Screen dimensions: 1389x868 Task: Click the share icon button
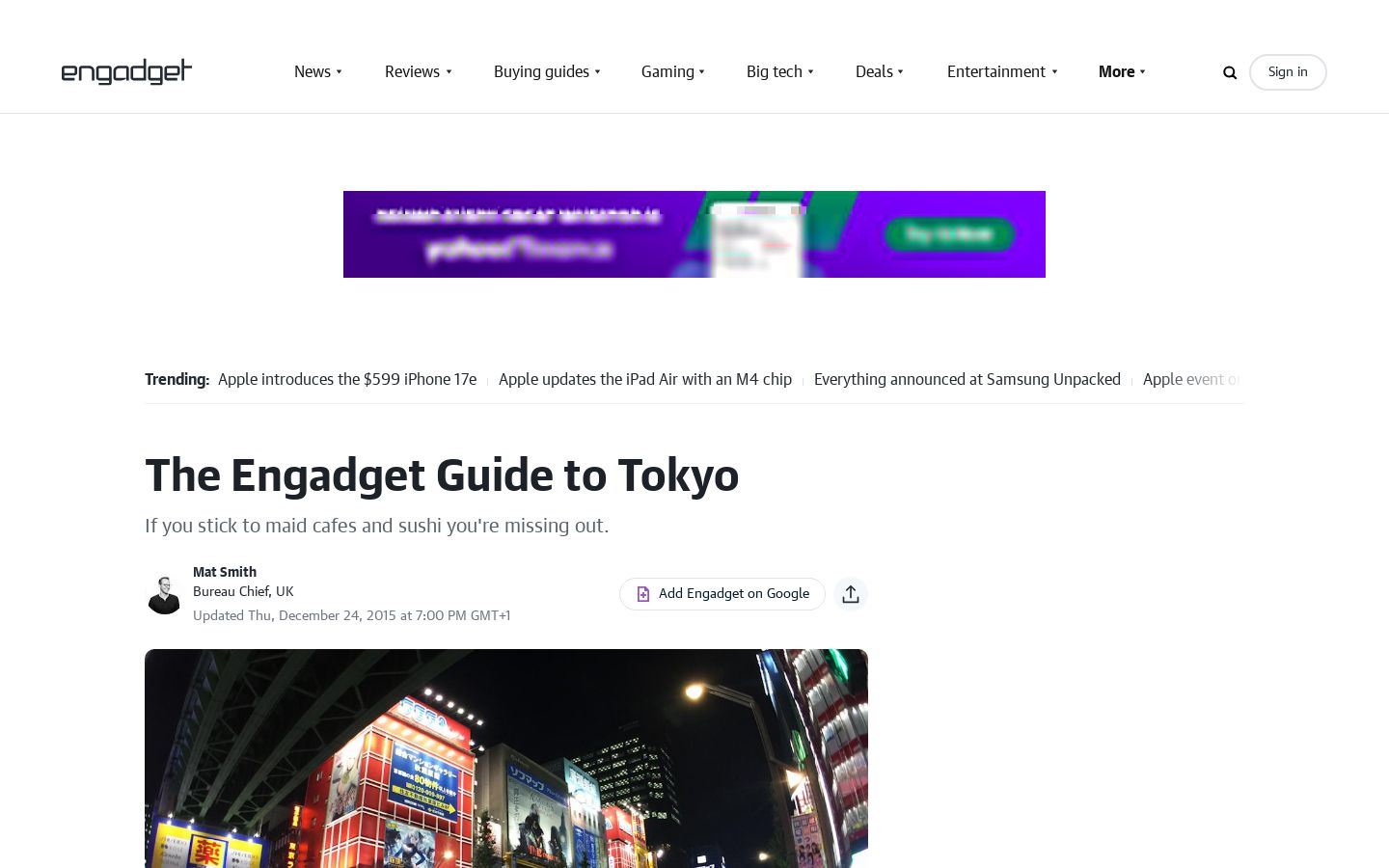851,594
